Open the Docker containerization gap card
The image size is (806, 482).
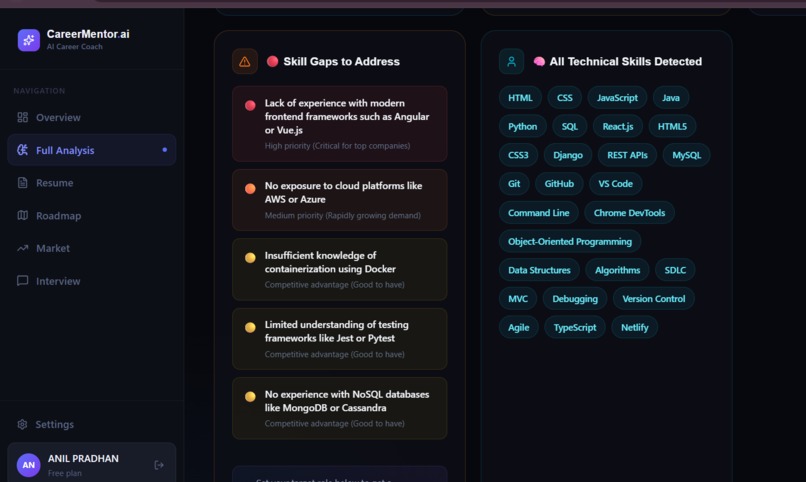click(340, 269)
